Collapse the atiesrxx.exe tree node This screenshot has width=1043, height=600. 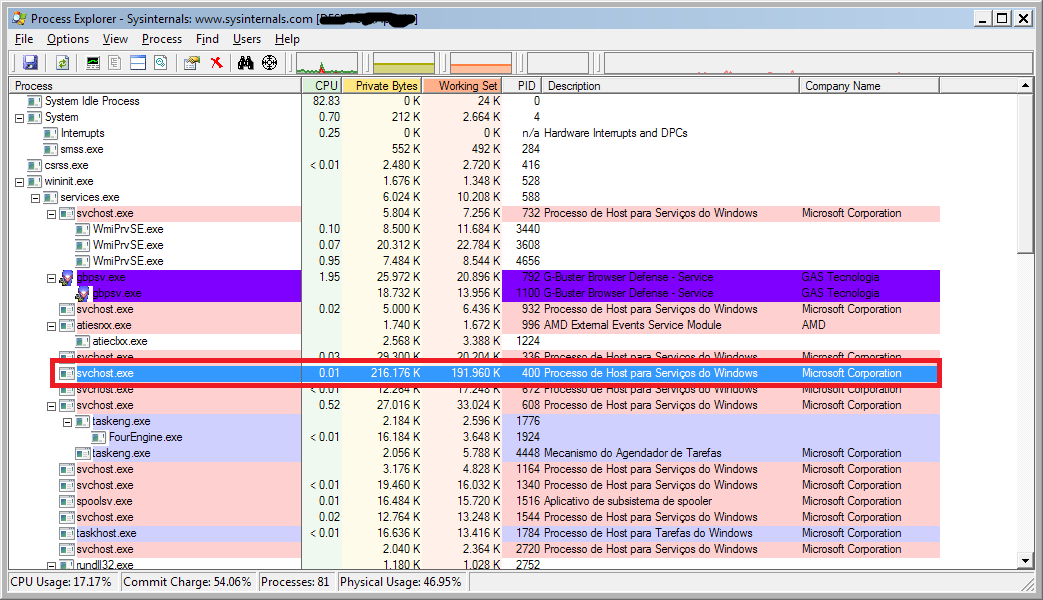pos(51,326)
